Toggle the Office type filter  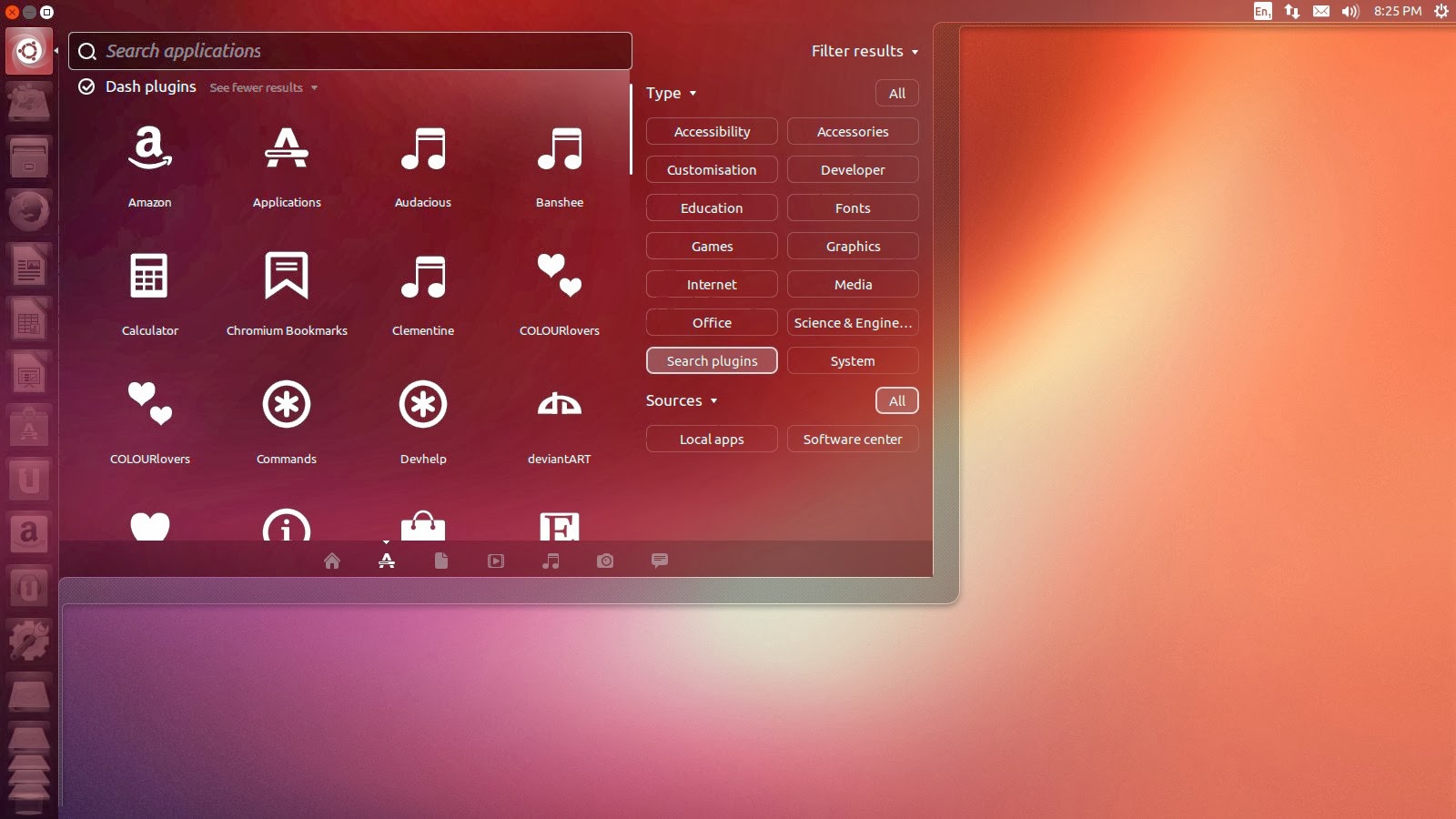[712, 322]
